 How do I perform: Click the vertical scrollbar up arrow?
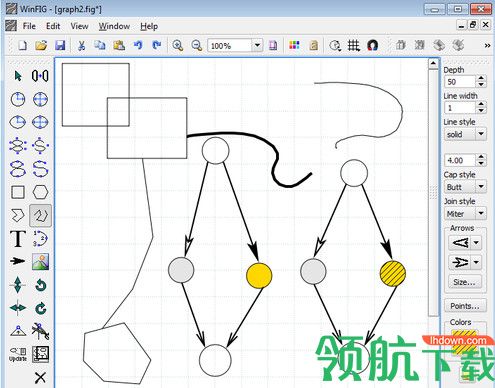tap(433, 63)
